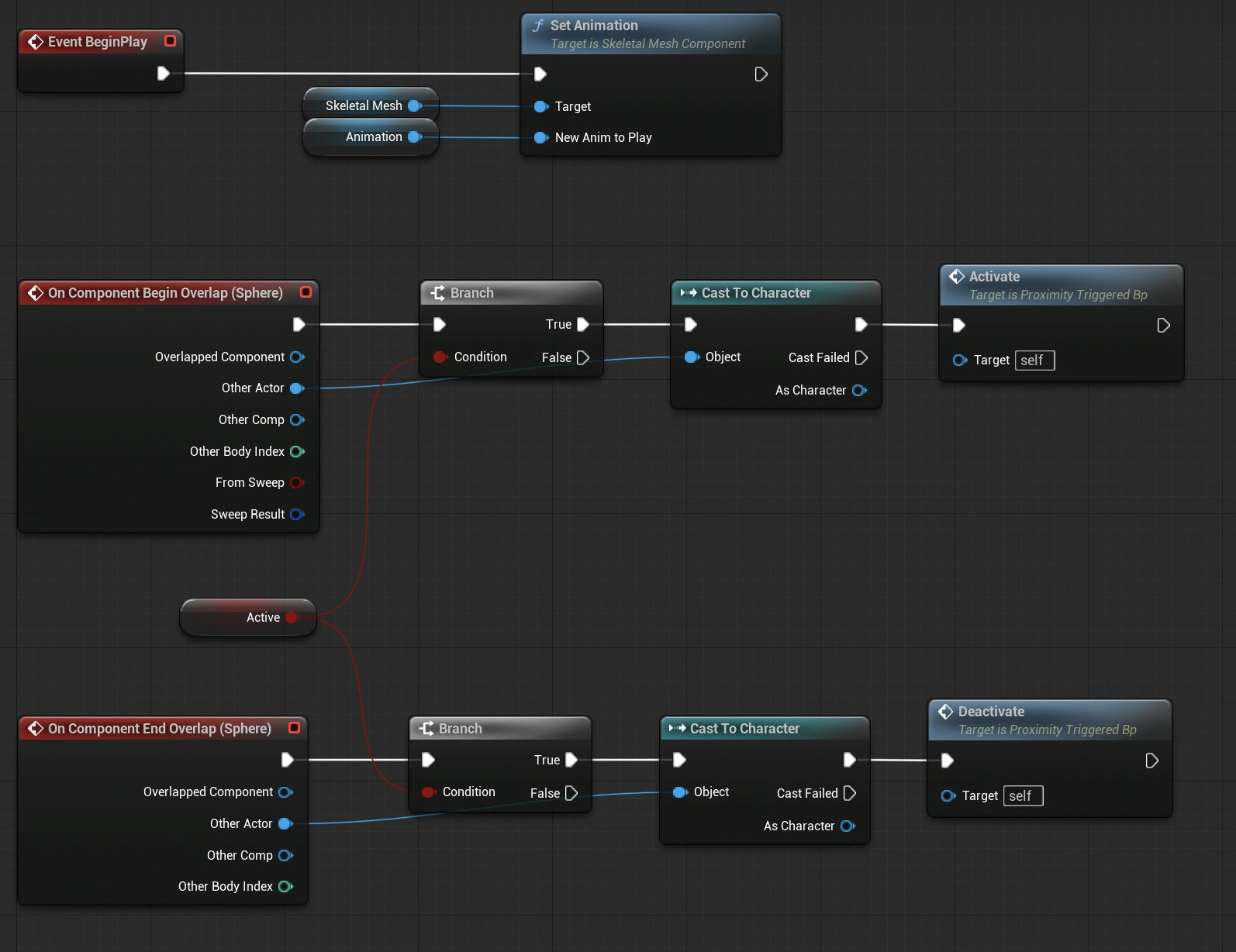Select the On Component End Overlap (Sphere) header
The height and width of the screenshot is (952, 1236).
pos(159,729)
